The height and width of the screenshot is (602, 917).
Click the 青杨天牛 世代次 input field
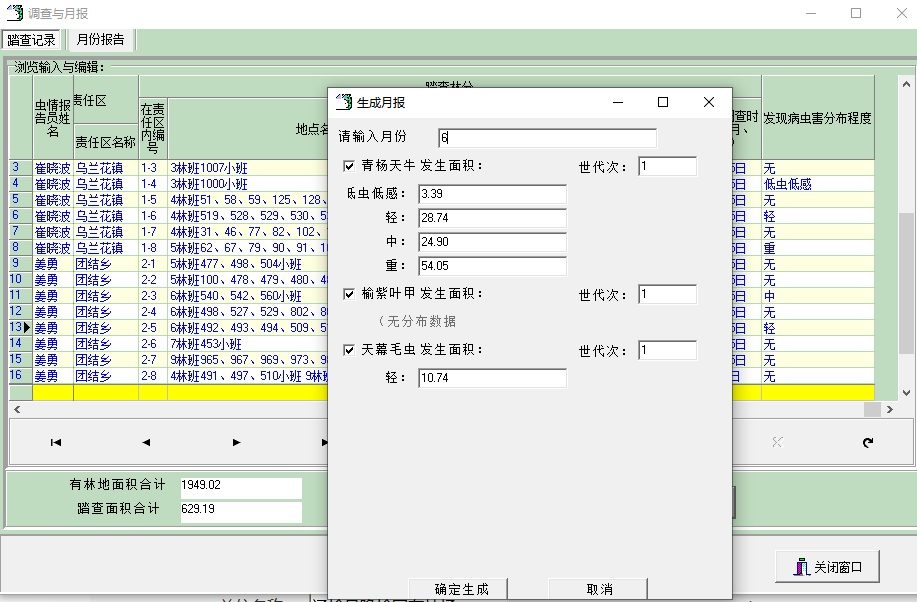click(x=667, y=166)
